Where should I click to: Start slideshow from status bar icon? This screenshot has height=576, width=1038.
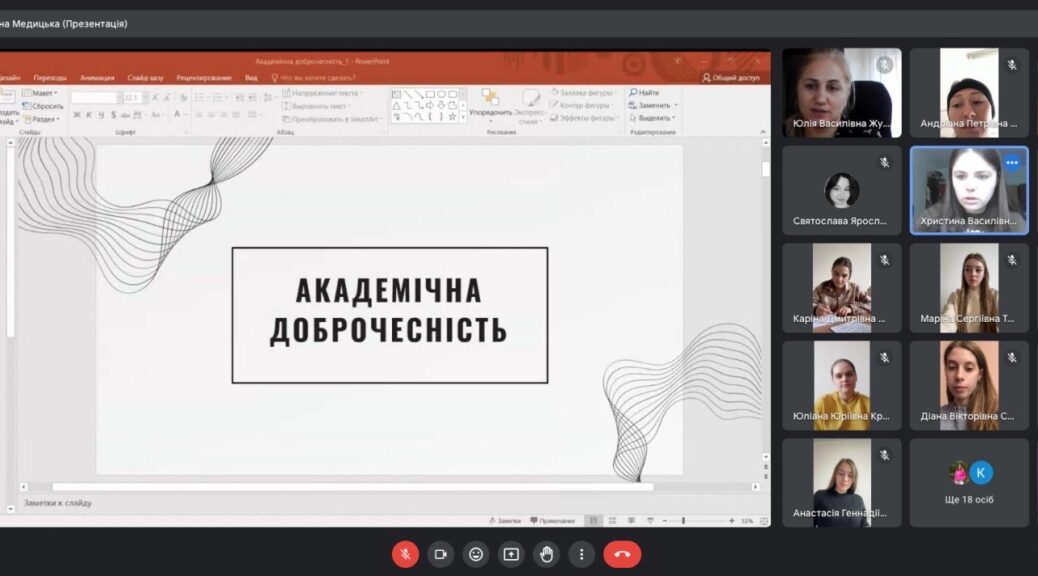(650, 521)
